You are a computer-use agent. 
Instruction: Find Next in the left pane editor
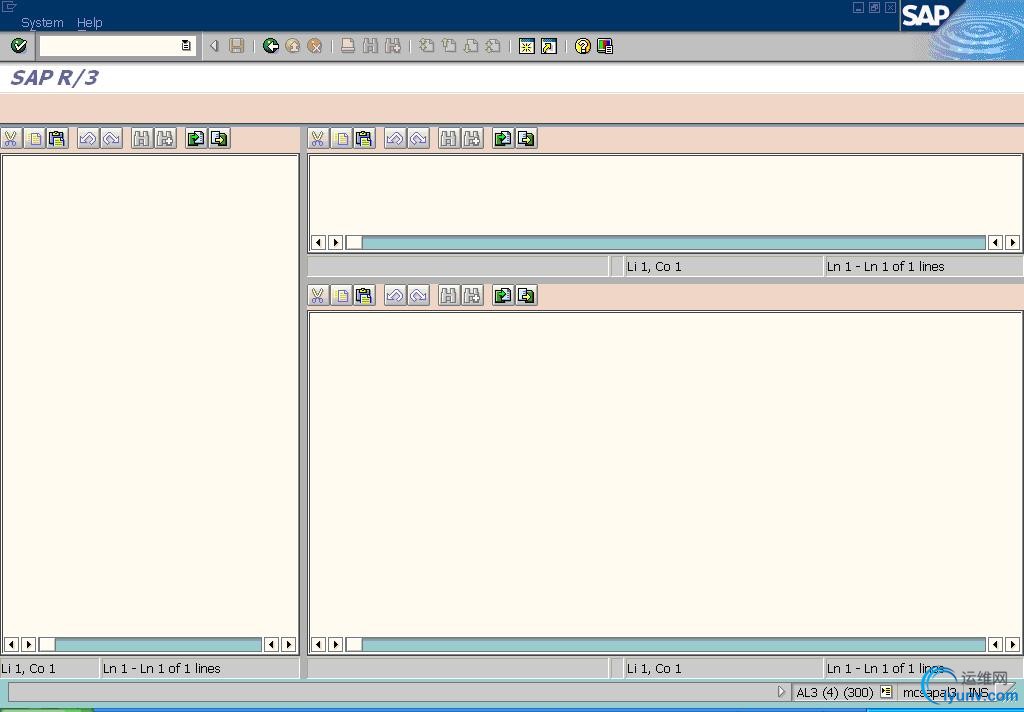point(165,138)
